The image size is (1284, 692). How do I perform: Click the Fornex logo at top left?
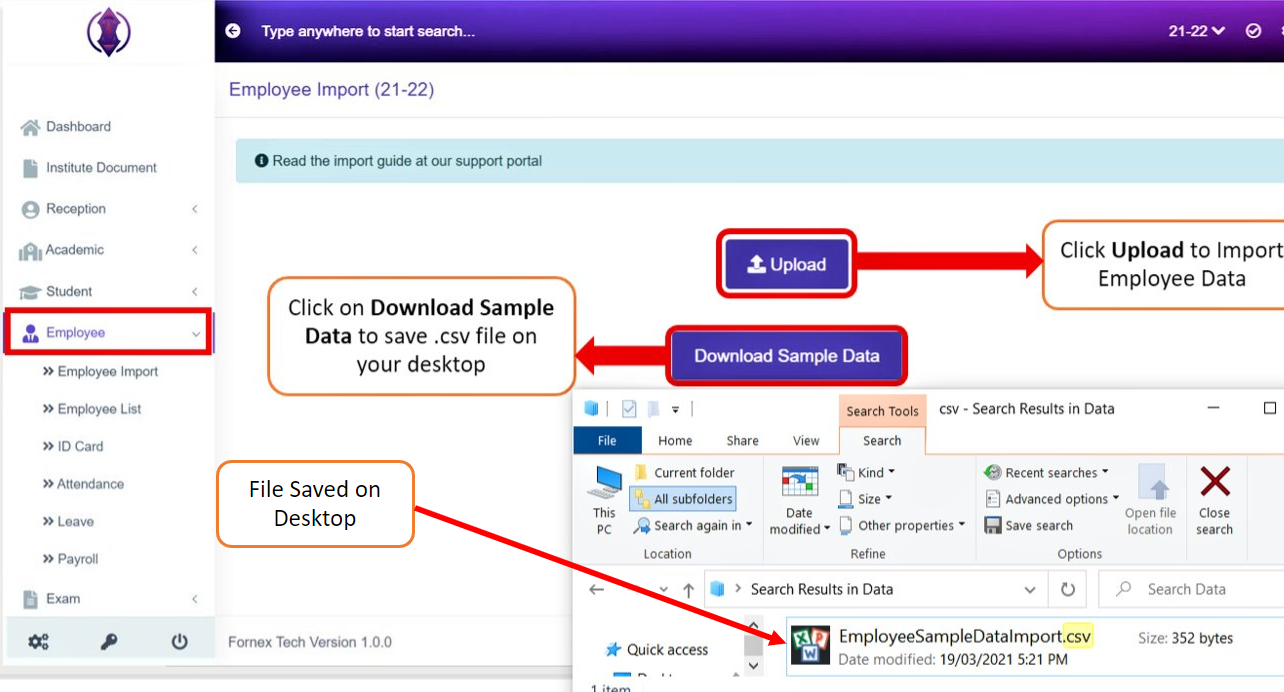(x=109, y=32)
